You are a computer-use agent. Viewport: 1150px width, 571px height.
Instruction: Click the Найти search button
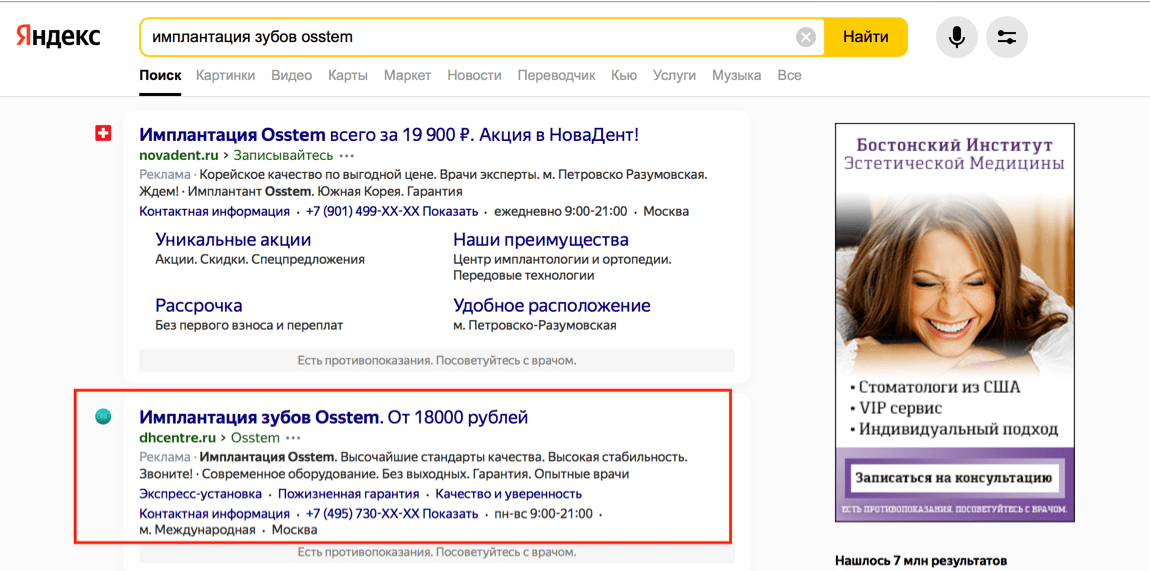pyautogui.click(x=865, y=37)
